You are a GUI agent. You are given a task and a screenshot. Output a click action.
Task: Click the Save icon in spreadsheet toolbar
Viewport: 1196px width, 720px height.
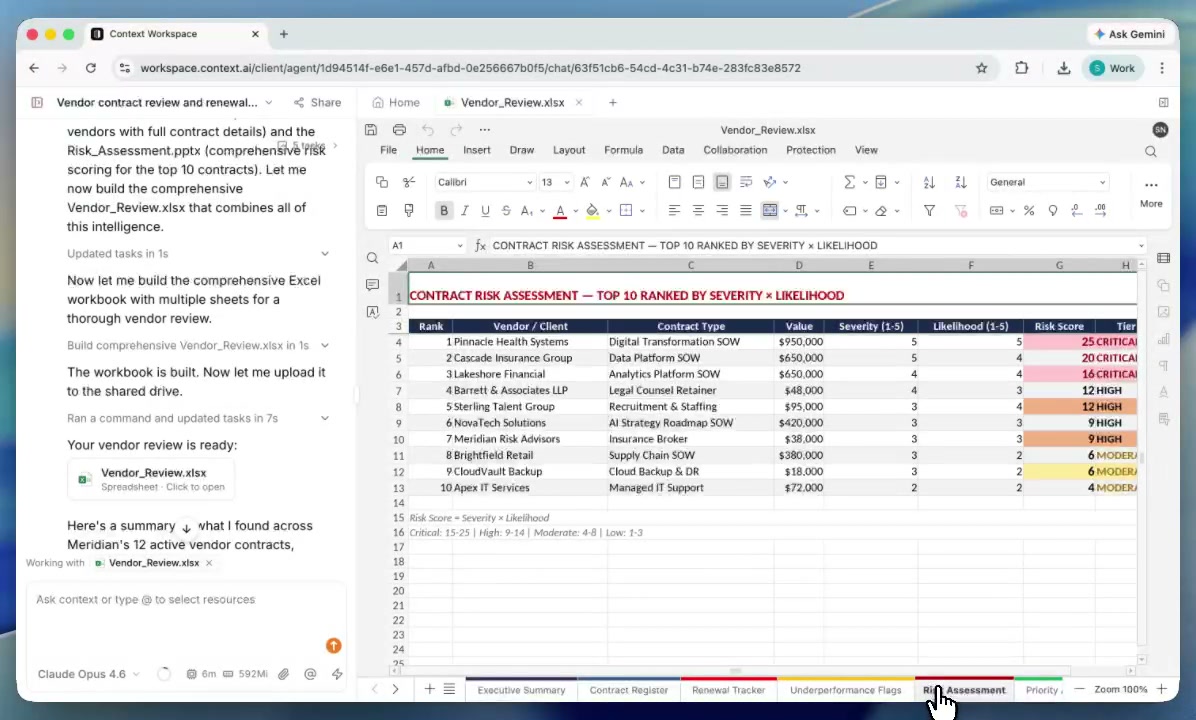pos(371,130)
